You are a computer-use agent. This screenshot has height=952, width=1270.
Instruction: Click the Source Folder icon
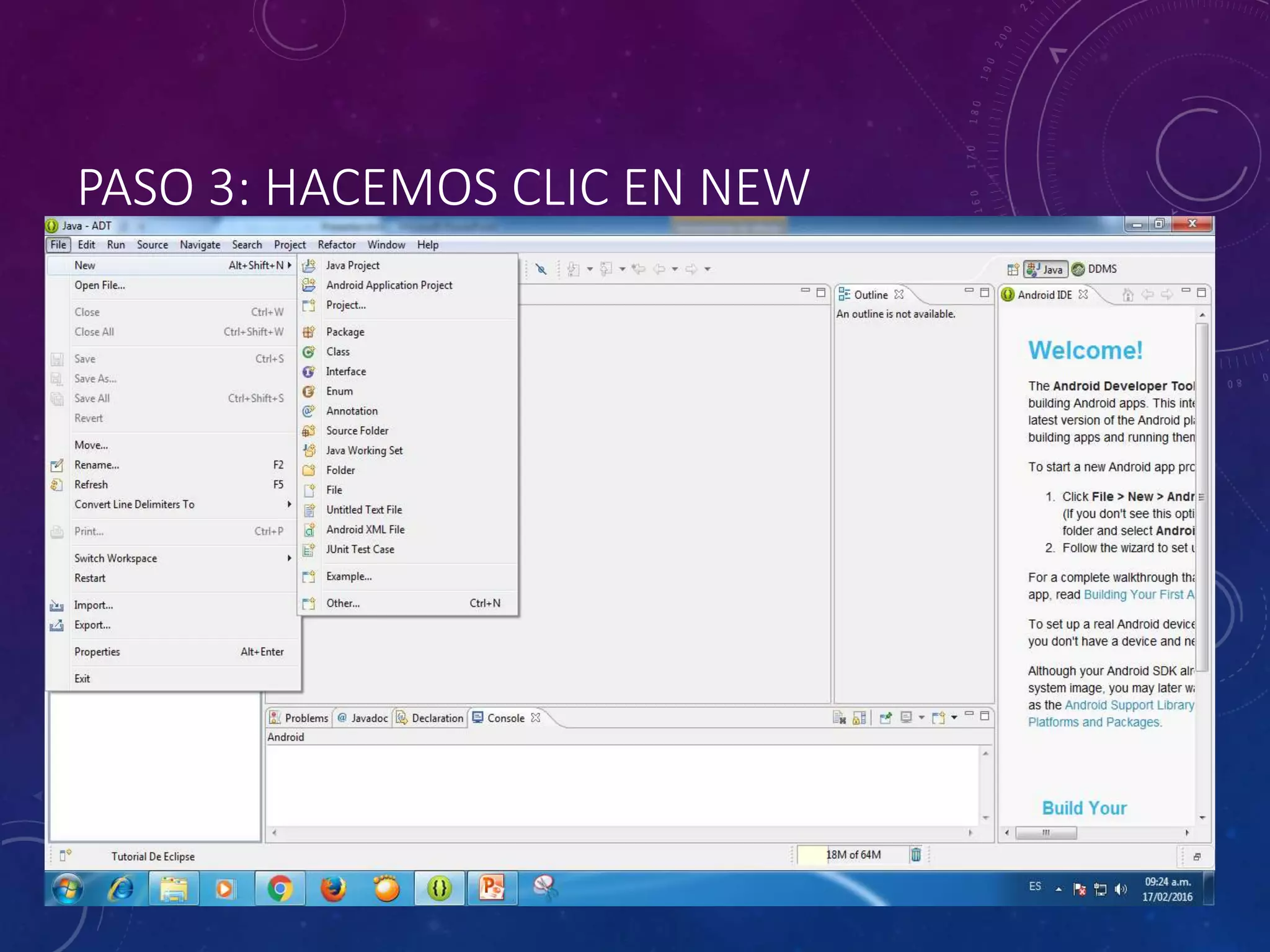tap(308, 431)
